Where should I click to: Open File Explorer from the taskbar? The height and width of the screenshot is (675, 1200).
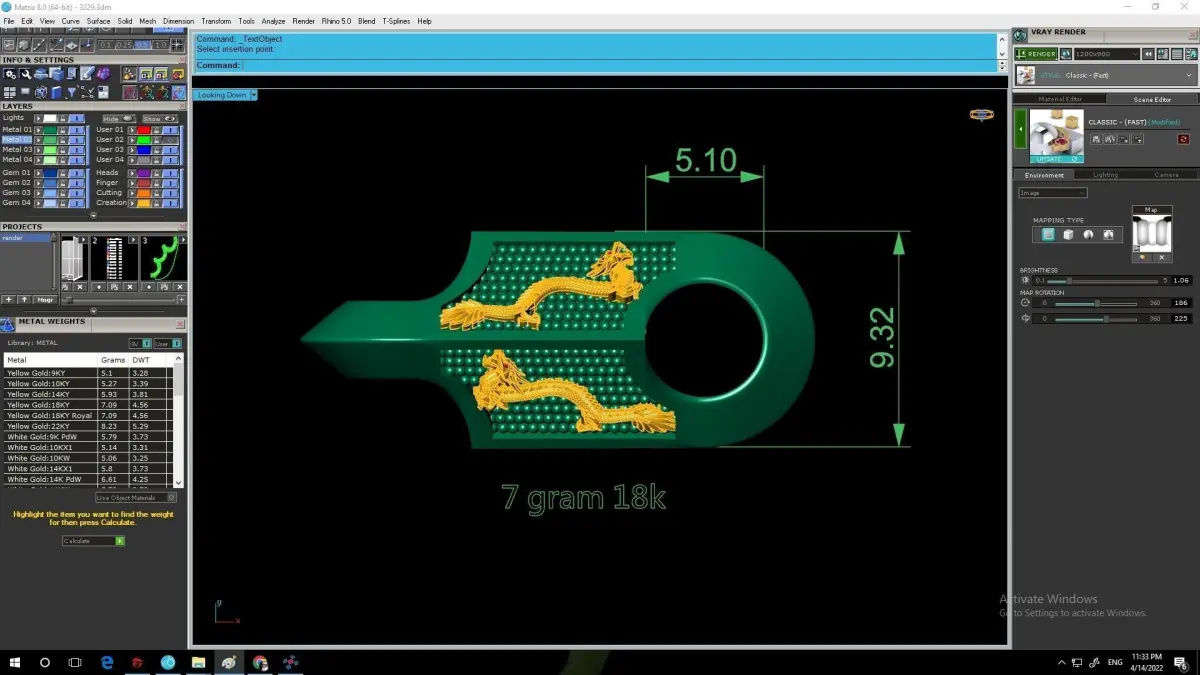(x=198, y=662)
